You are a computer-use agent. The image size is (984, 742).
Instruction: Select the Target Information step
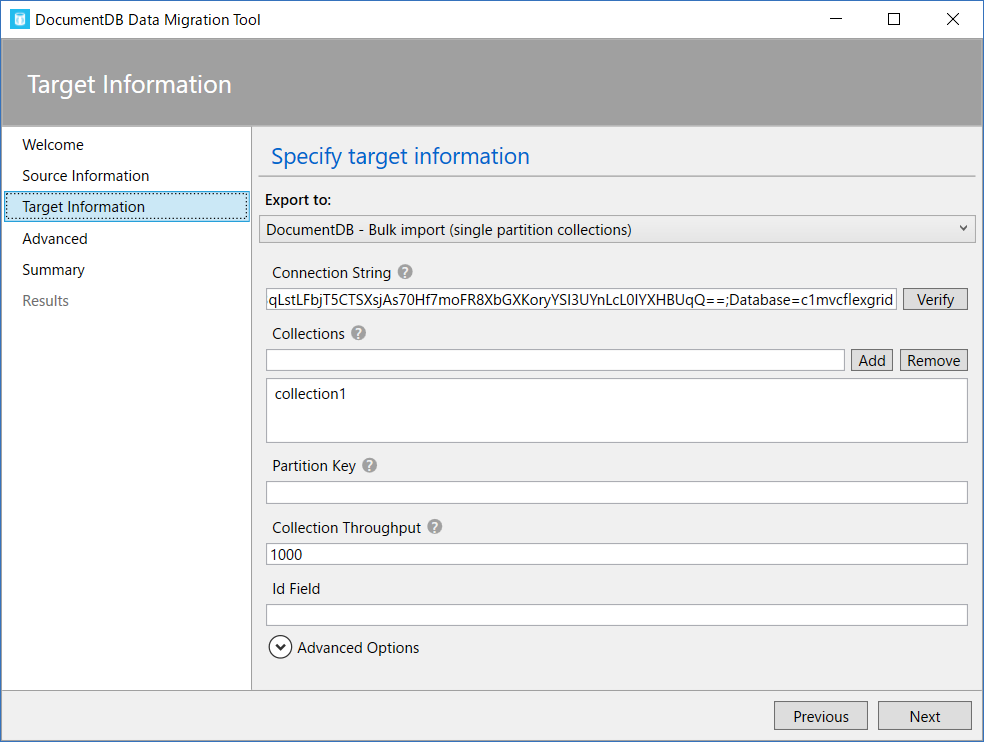[x=127, y=207]
